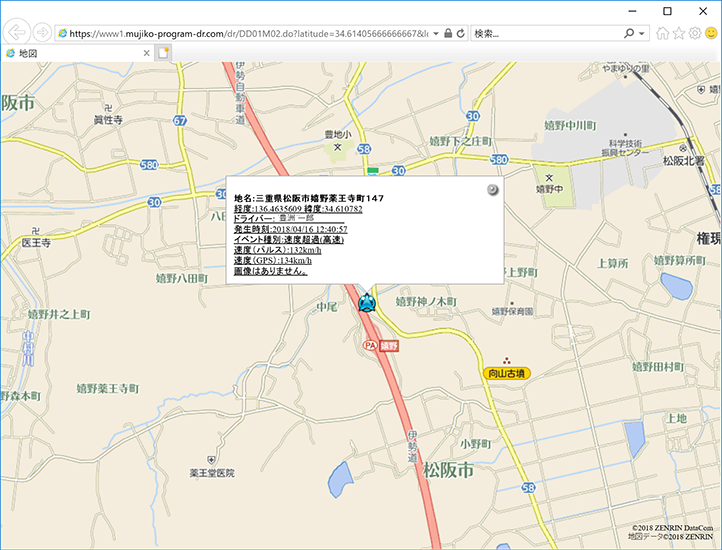The image size is (722, 550).
Task: Open a new tab
Action: click(x=164, y=53)
